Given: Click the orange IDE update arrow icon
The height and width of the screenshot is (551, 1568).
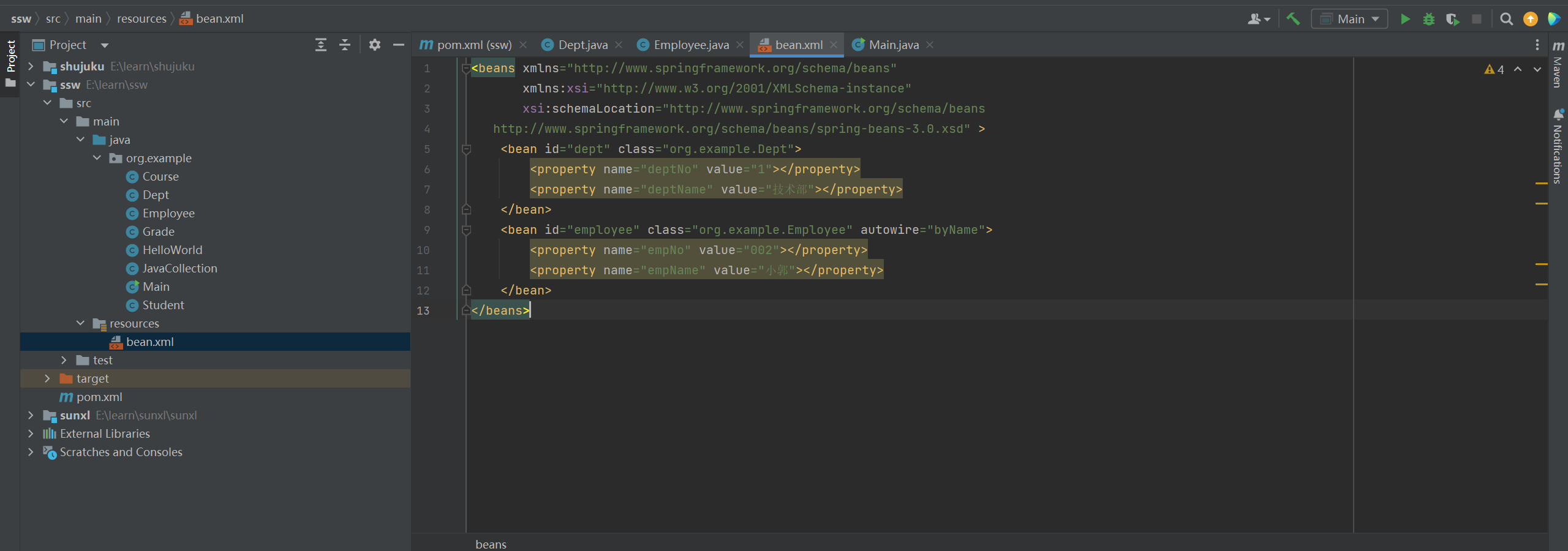Looking at the screenshot, I should point(1530,19).
